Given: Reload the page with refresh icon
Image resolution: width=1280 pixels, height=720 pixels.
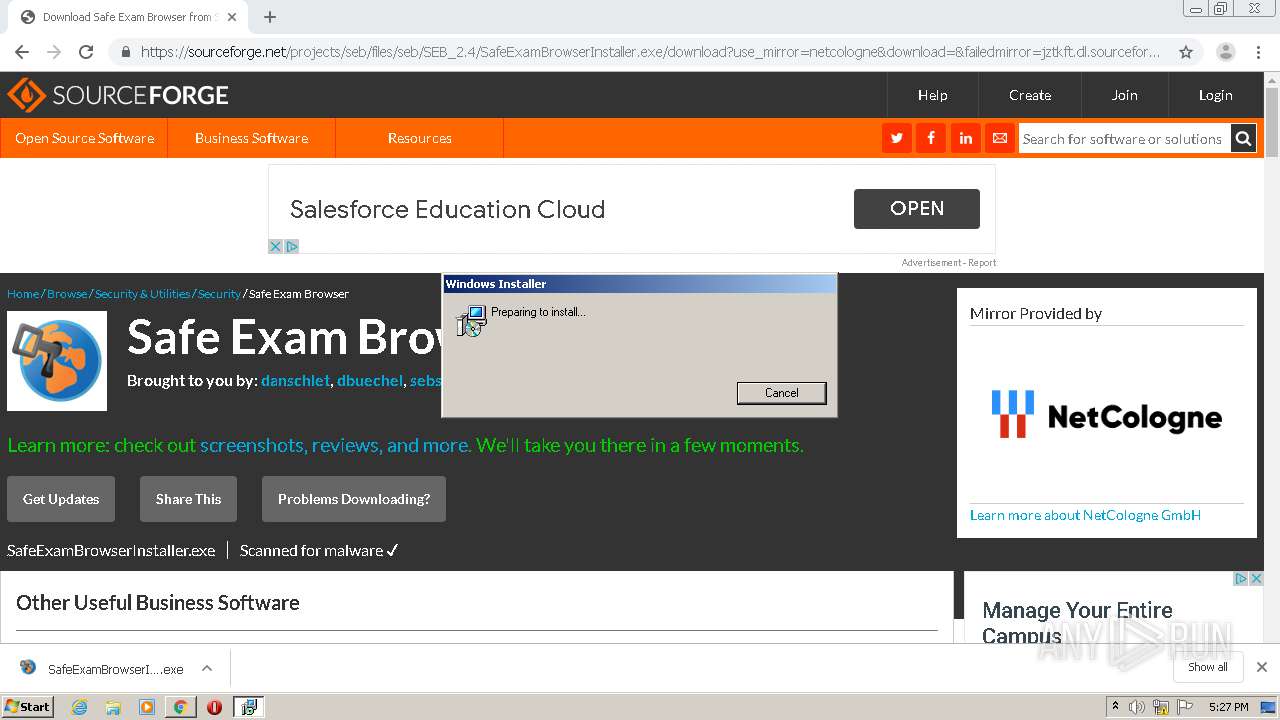Looking at the screenshot, I should point(86,52).
